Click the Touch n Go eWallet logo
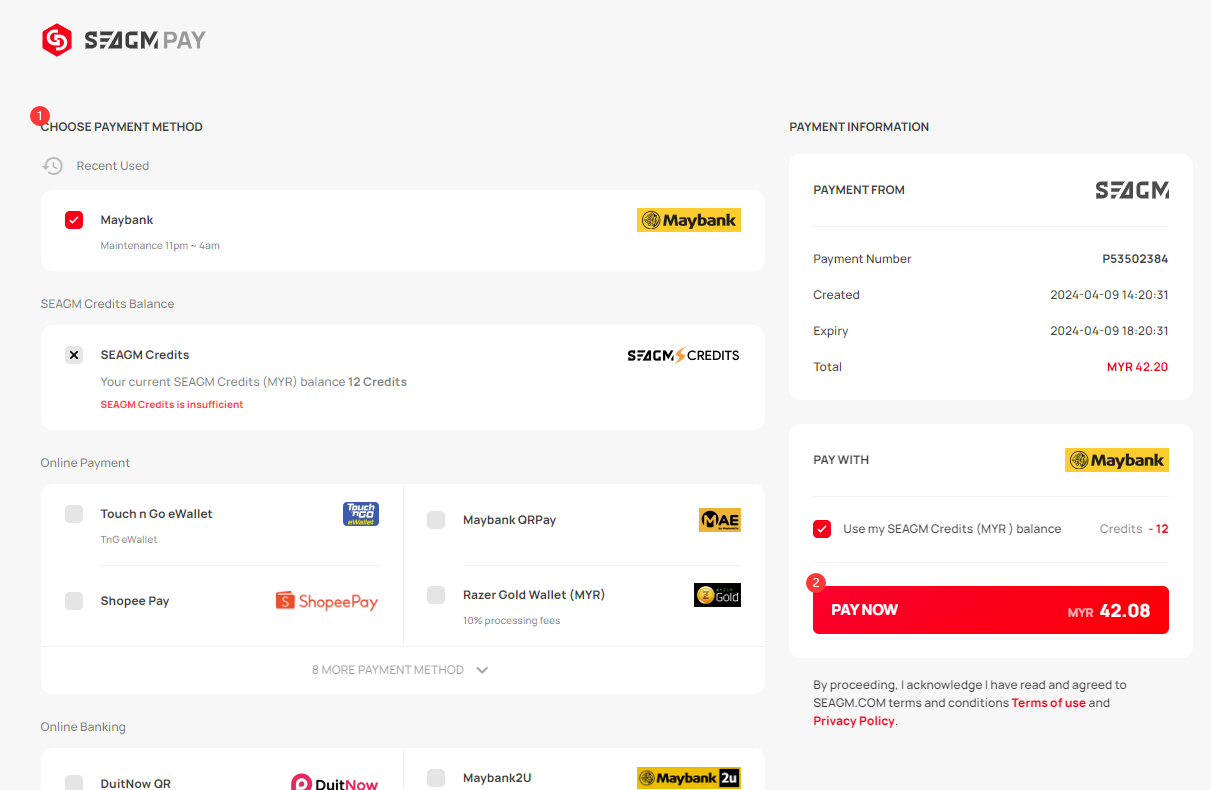The image size is (1211, 790). click(x=361, y=514)
